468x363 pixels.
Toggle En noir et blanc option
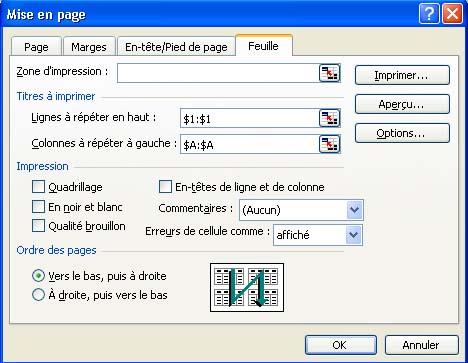pos(38,207)
